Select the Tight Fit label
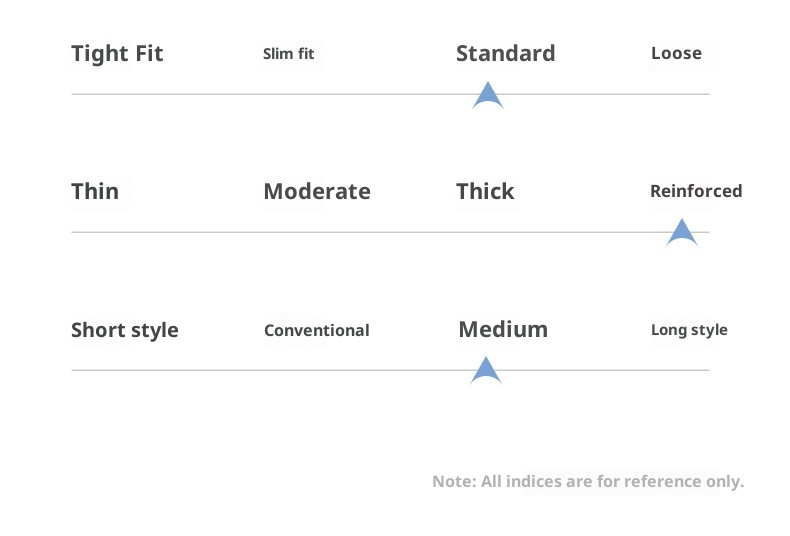Viewport: 790px width, 536px height. click(x=117, y=54)
